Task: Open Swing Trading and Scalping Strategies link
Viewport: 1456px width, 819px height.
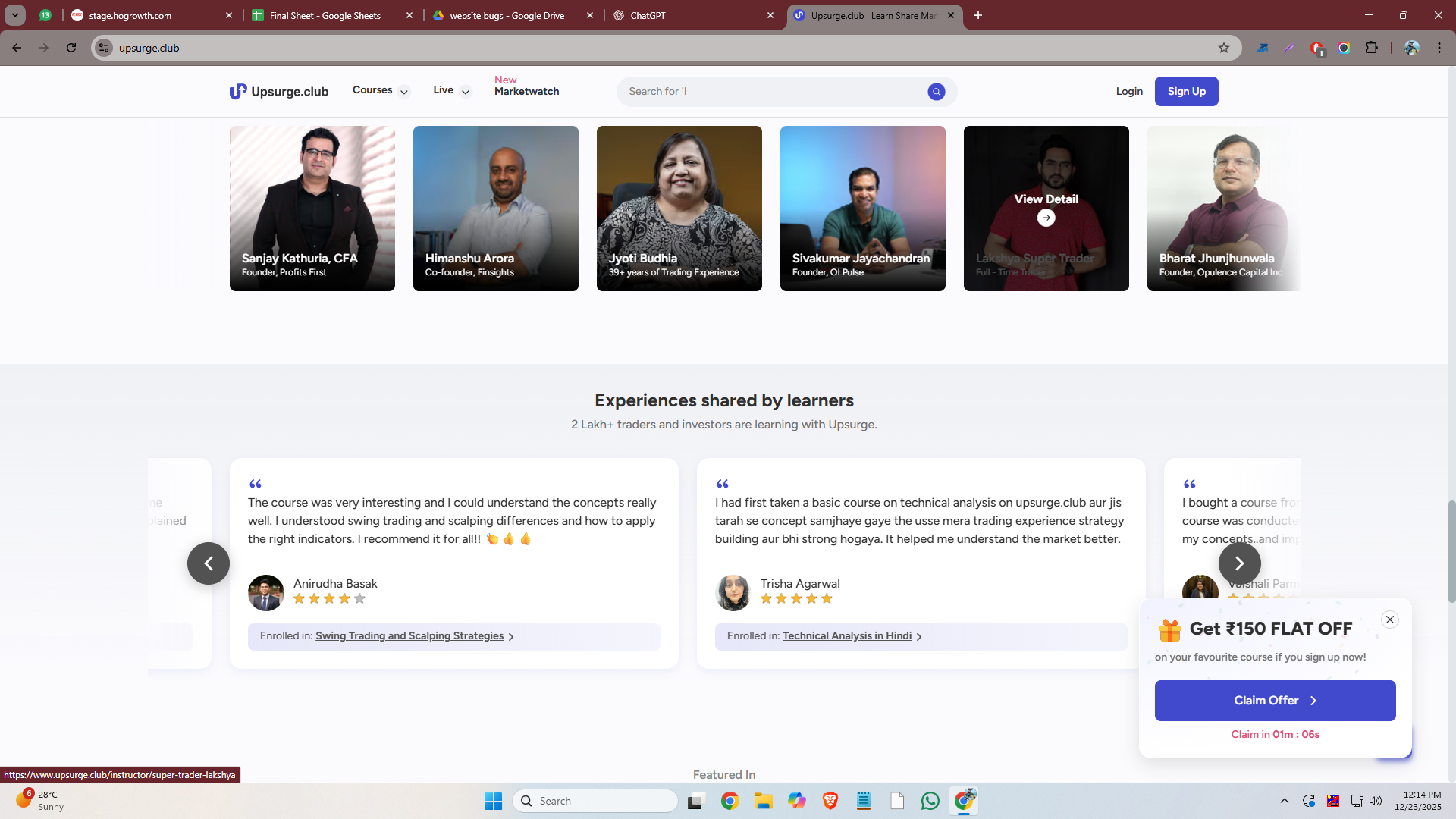Action: 409,636
